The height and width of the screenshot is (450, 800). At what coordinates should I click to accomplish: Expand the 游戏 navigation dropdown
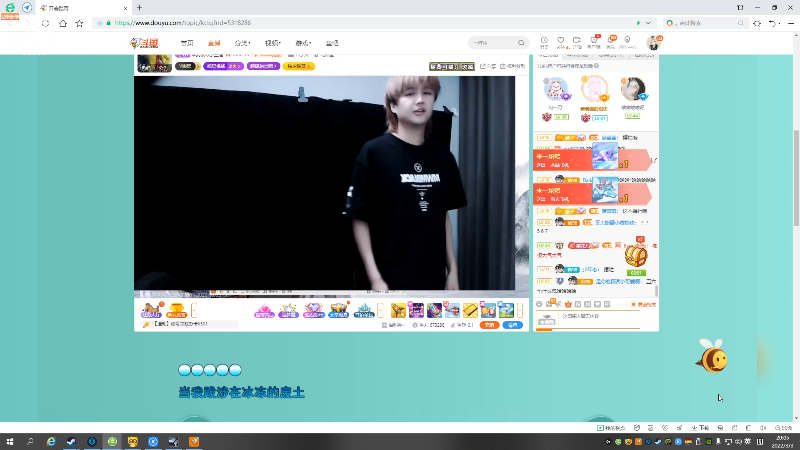[303, 43]
